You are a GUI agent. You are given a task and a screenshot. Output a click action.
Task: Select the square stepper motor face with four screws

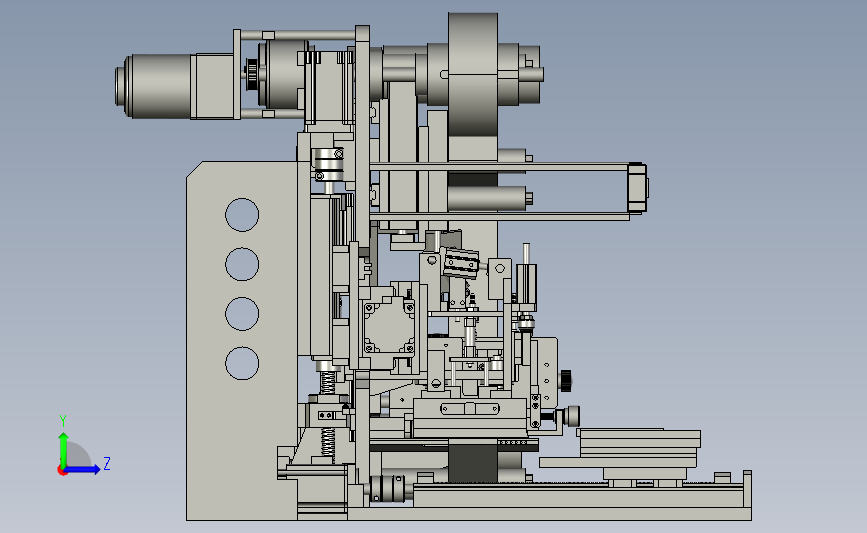(389, 326)
